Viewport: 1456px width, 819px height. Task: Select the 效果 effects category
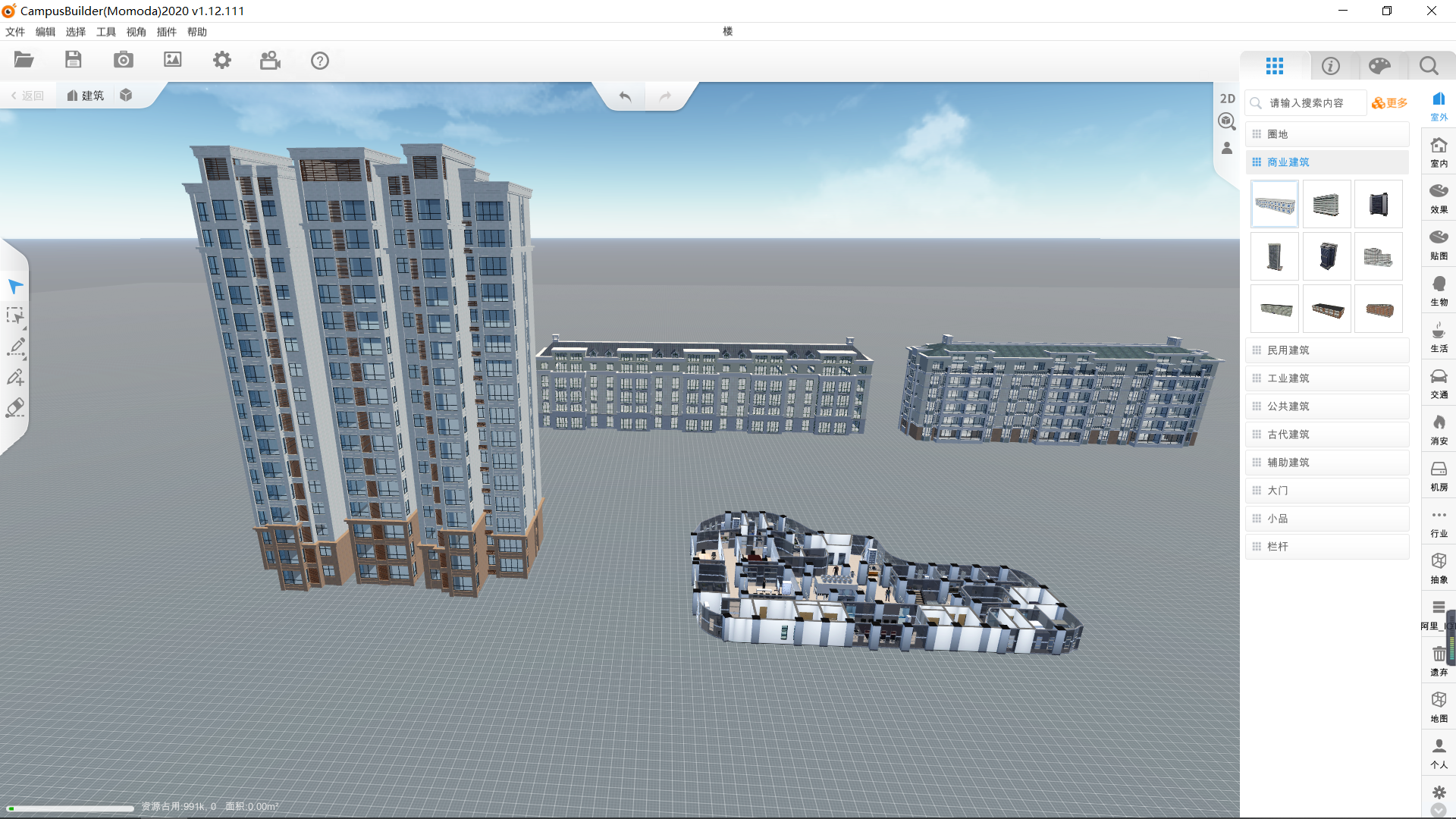tap(1439, 199)
